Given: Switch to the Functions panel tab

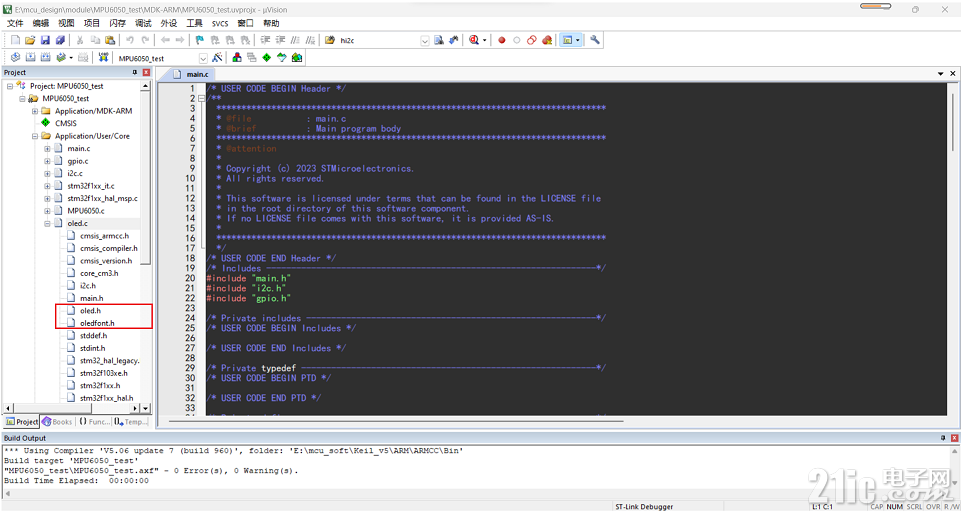Looking at the screenshot, I should [95, 422].
